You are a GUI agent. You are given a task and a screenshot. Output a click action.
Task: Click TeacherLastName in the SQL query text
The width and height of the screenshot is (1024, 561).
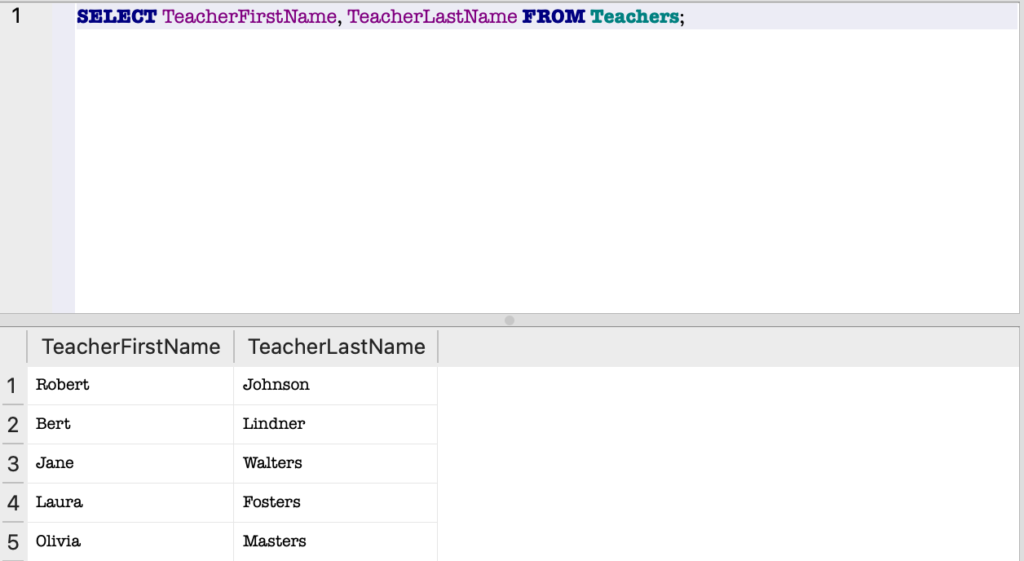point(432,18)
